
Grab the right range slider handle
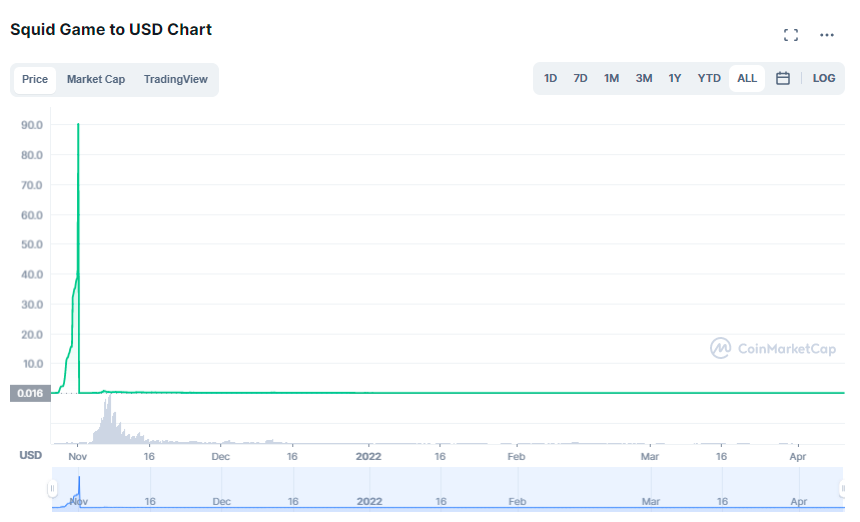(x=843, y=488)
